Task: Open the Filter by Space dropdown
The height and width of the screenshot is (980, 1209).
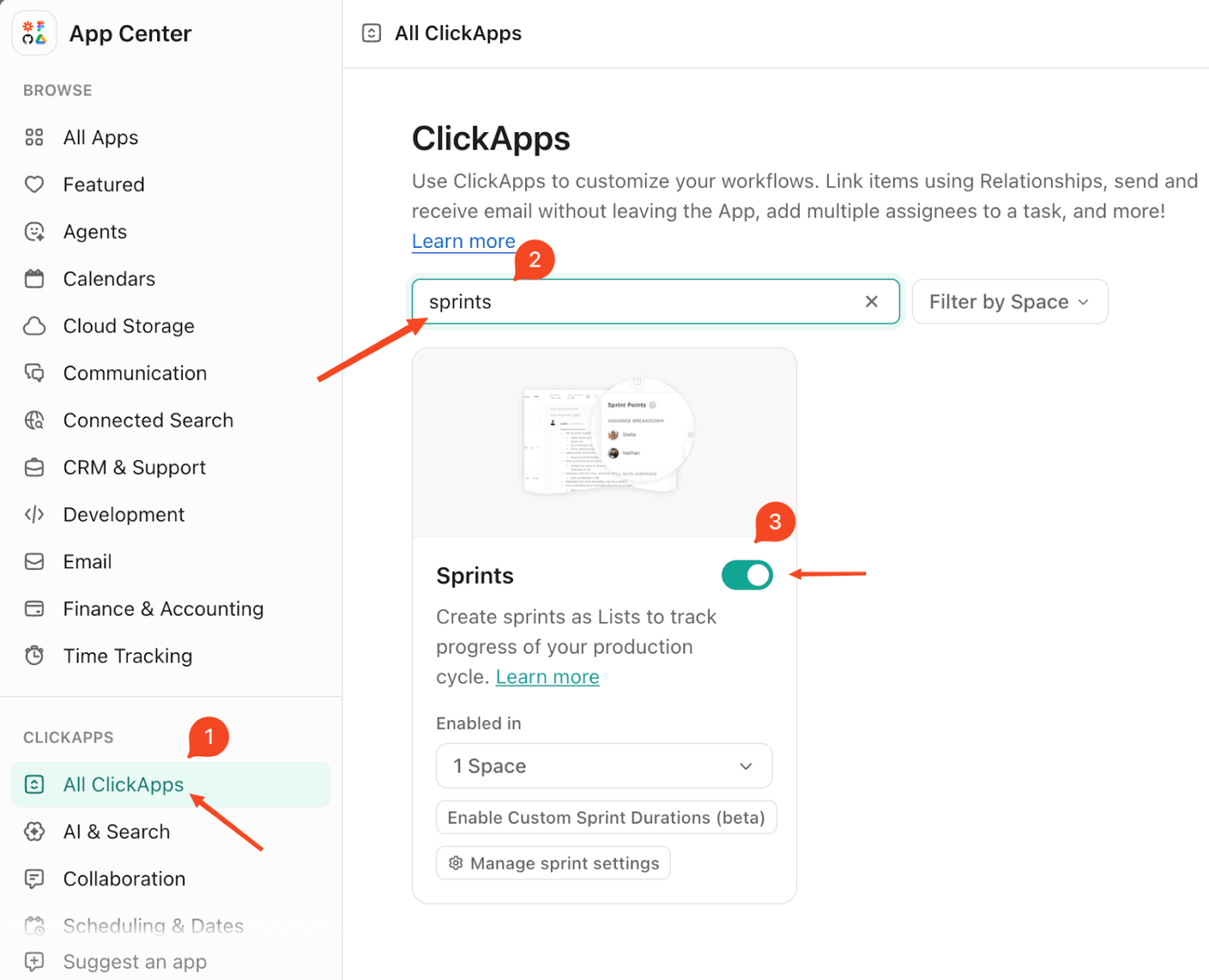Action: (x=1009, y=301)
